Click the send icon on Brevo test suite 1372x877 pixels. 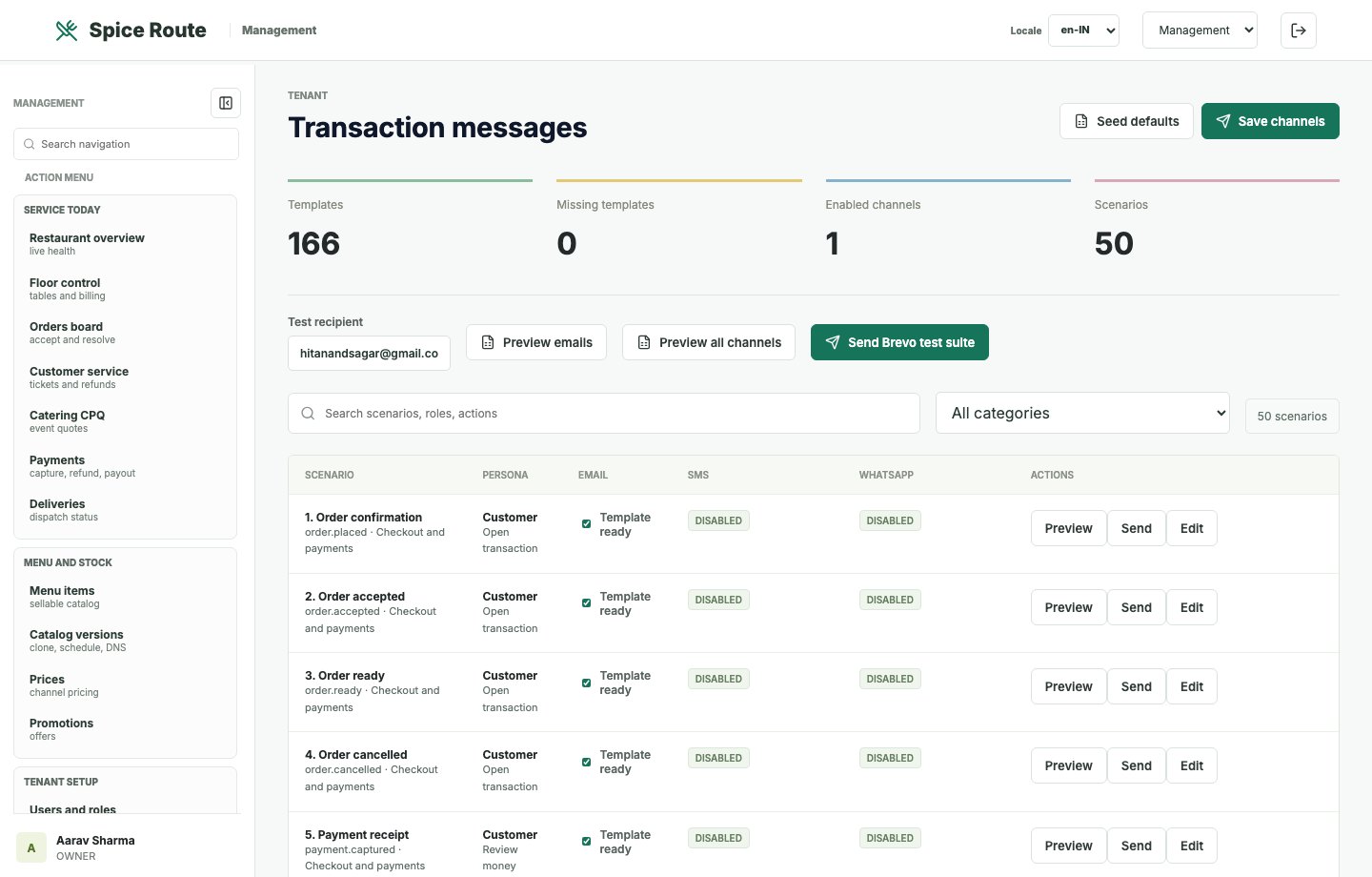click(833, 342)
